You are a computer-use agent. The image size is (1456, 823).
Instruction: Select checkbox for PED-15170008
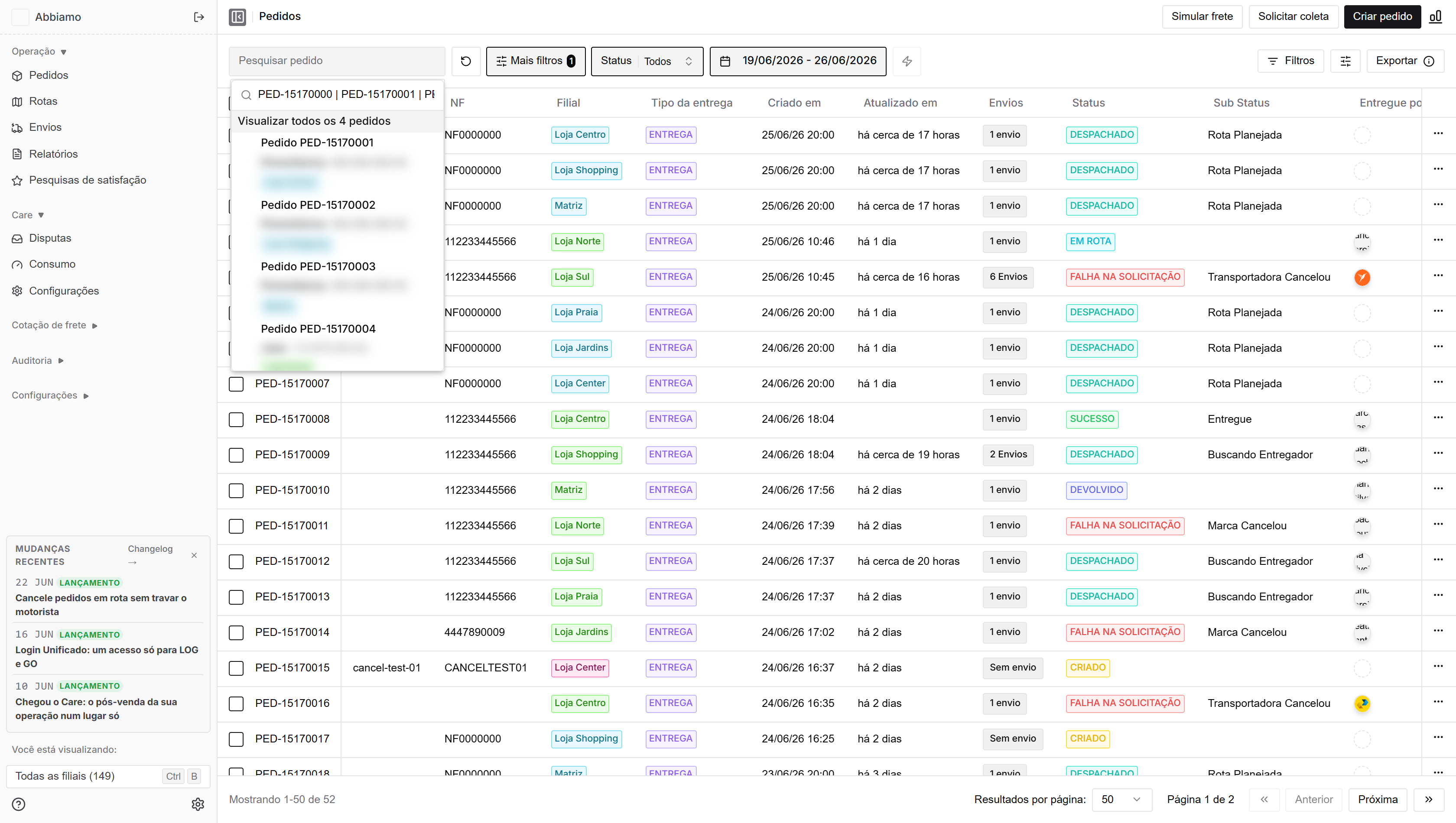[x=236, y=419]
